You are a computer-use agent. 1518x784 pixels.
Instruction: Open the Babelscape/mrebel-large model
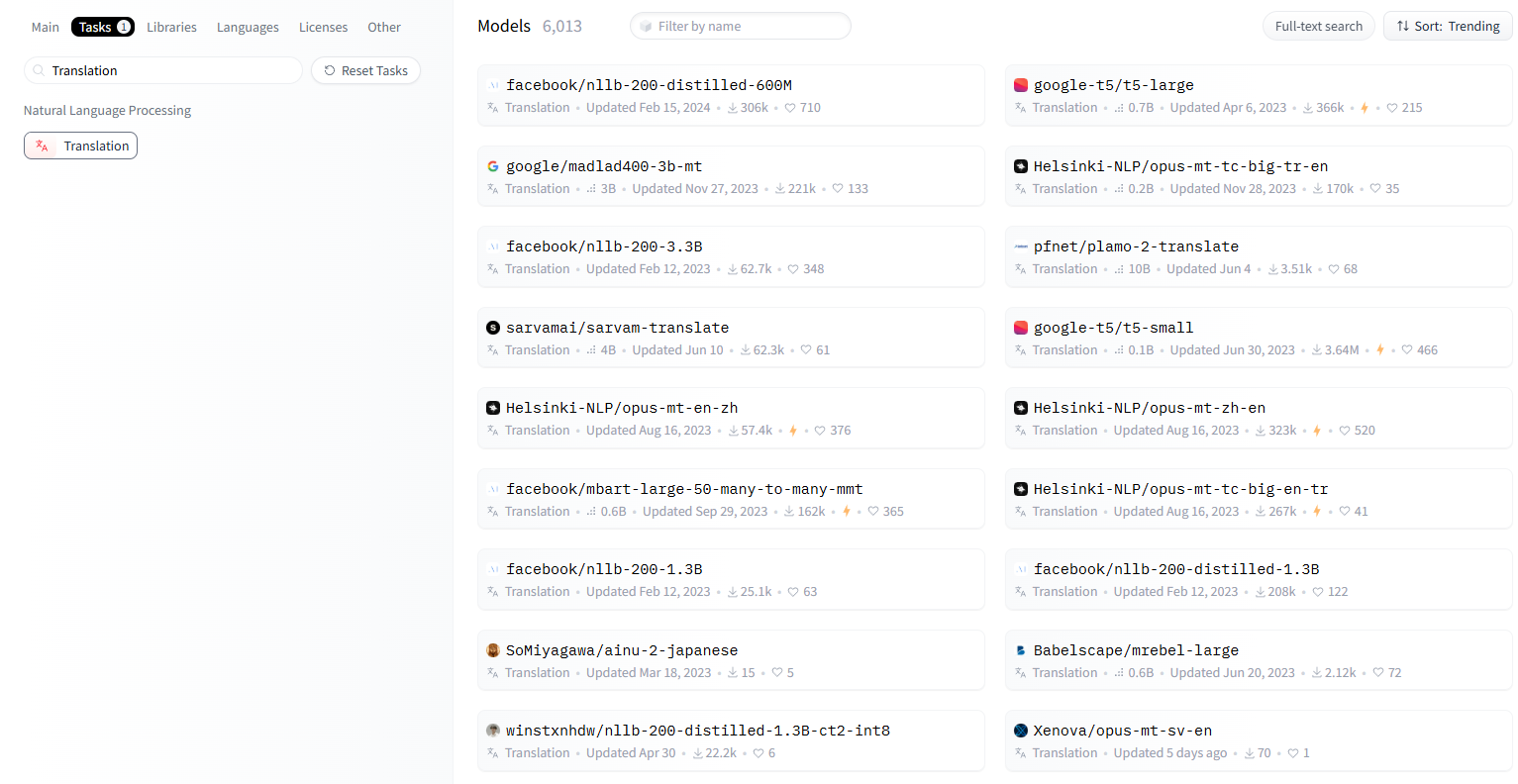point(1259,660)
